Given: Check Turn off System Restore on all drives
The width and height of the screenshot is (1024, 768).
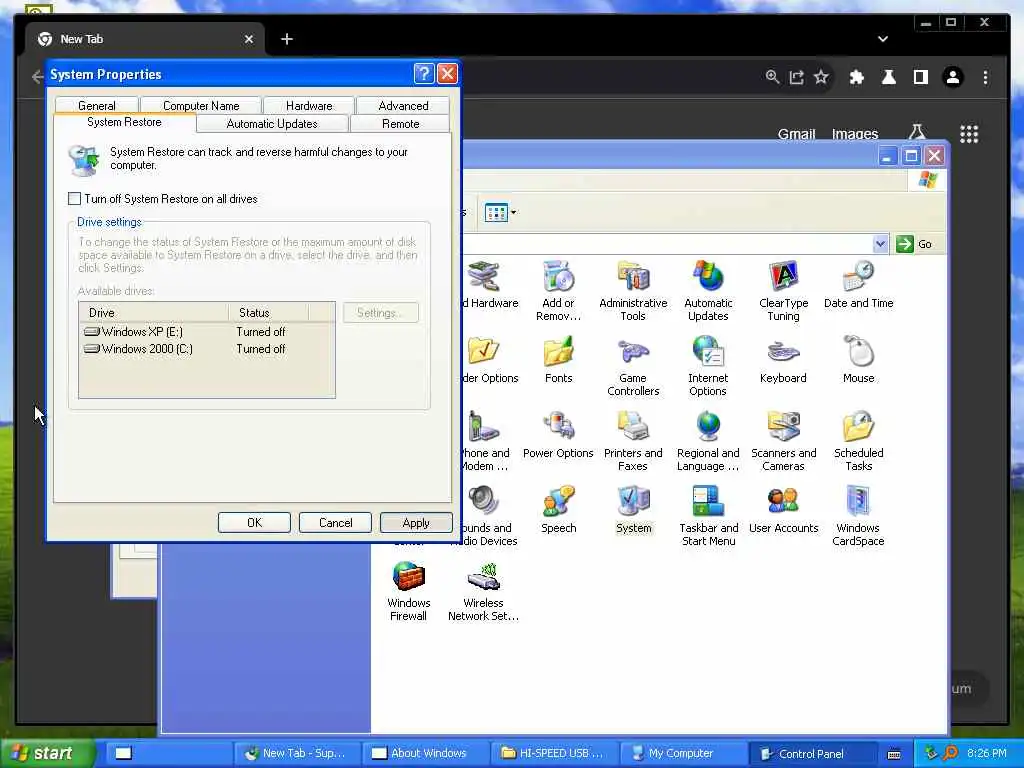Looking at the screenshot, I should click(74, 199).
